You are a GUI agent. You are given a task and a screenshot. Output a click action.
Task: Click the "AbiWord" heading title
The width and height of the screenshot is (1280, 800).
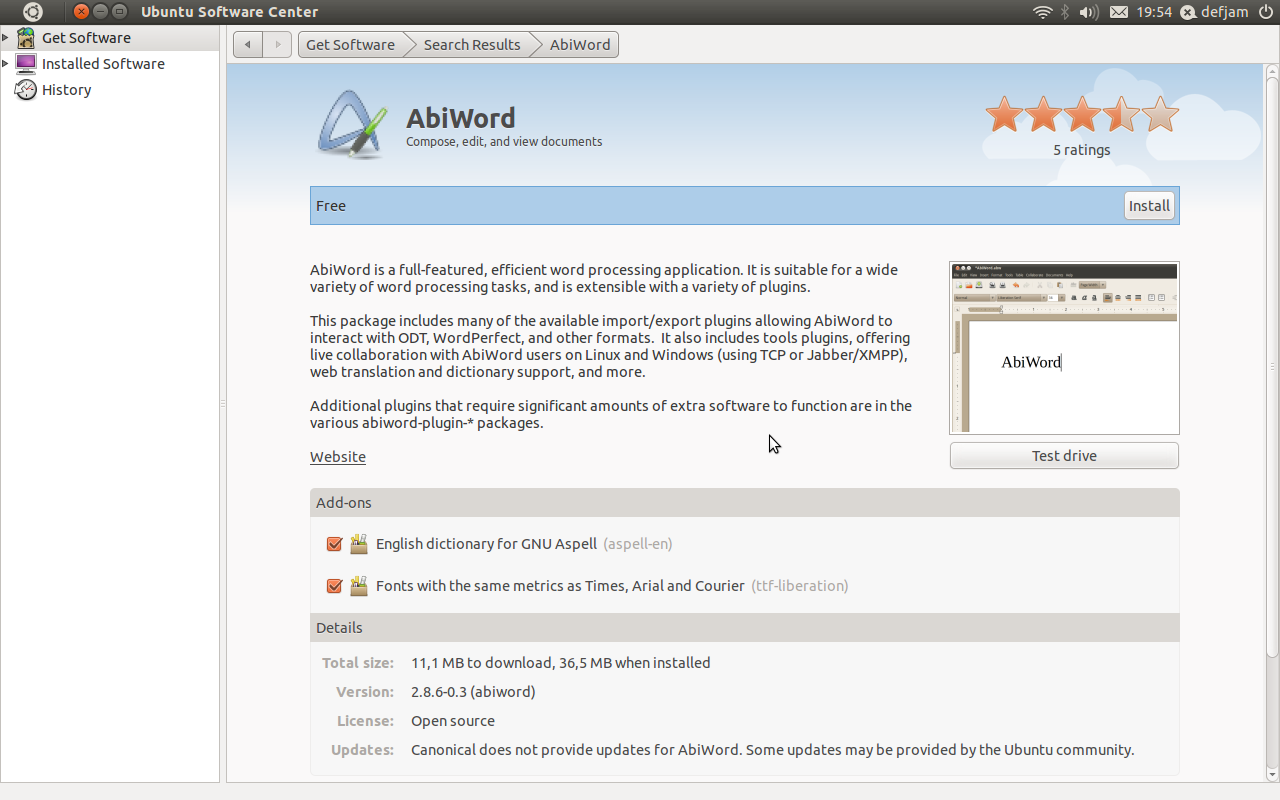click(x=461, y=118)
